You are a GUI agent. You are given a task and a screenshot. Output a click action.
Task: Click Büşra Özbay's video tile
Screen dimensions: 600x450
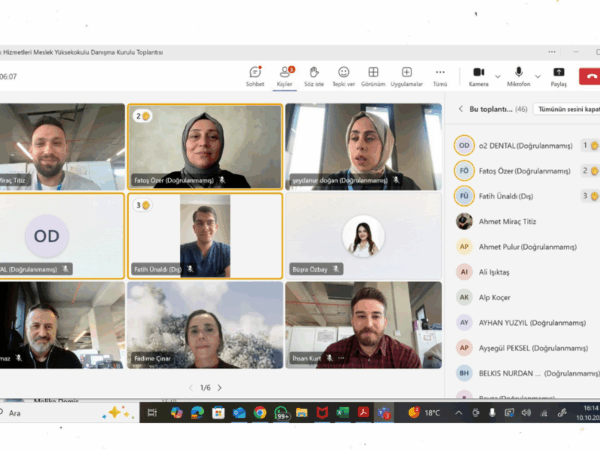pyautogui.click(x=363, y=236)
